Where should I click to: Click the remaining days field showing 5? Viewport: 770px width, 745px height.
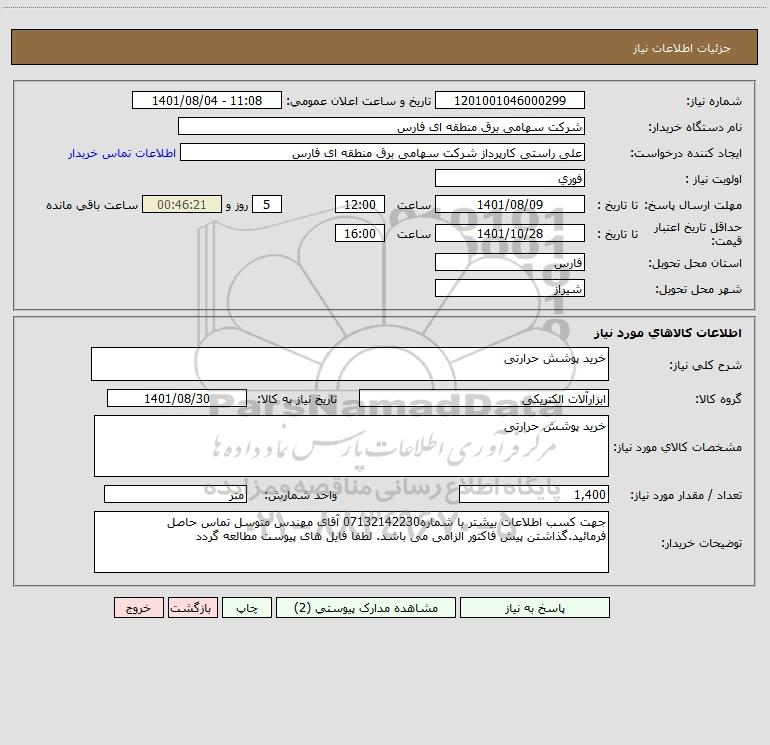coord(267,204)
